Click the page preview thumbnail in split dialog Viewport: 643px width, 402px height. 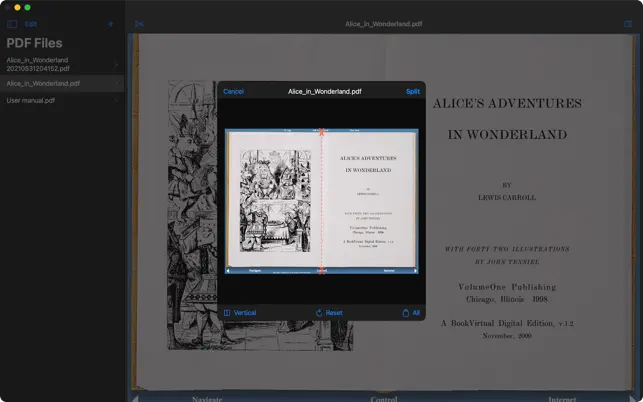(322, 201)
